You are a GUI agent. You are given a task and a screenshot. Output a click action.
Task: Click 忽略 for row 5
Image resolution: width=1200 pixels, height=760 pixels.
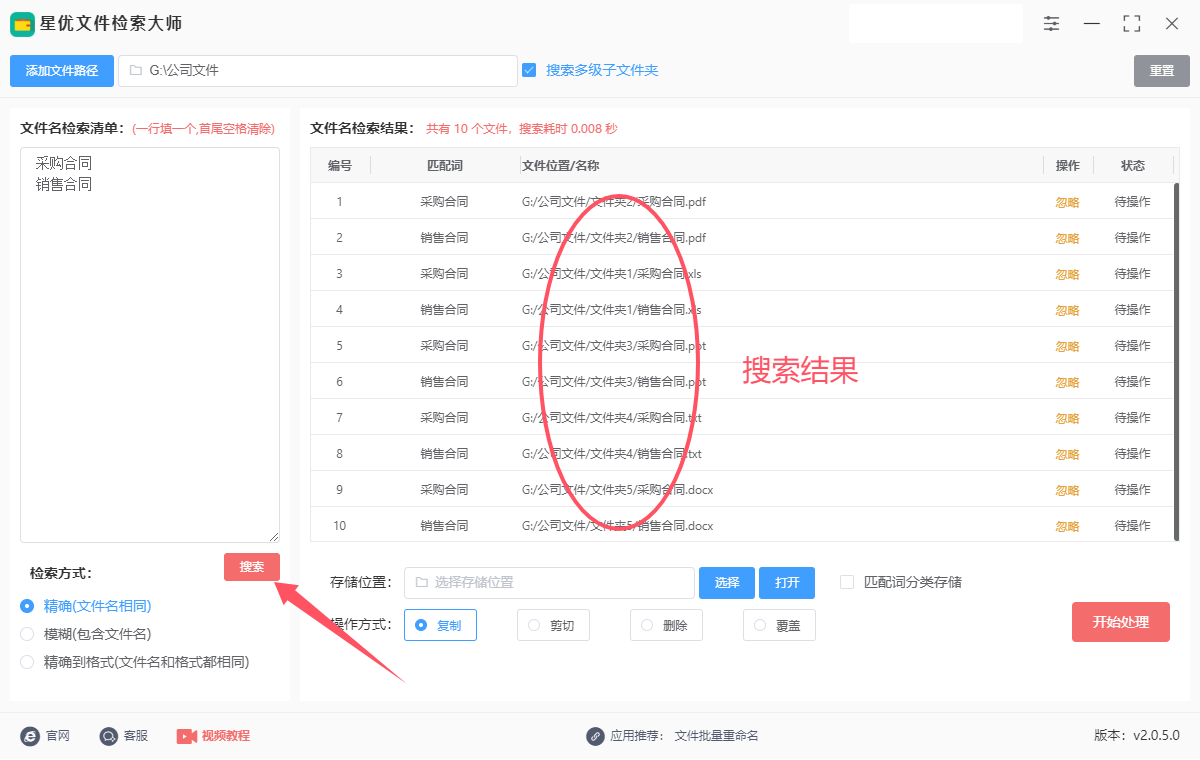1067,346
